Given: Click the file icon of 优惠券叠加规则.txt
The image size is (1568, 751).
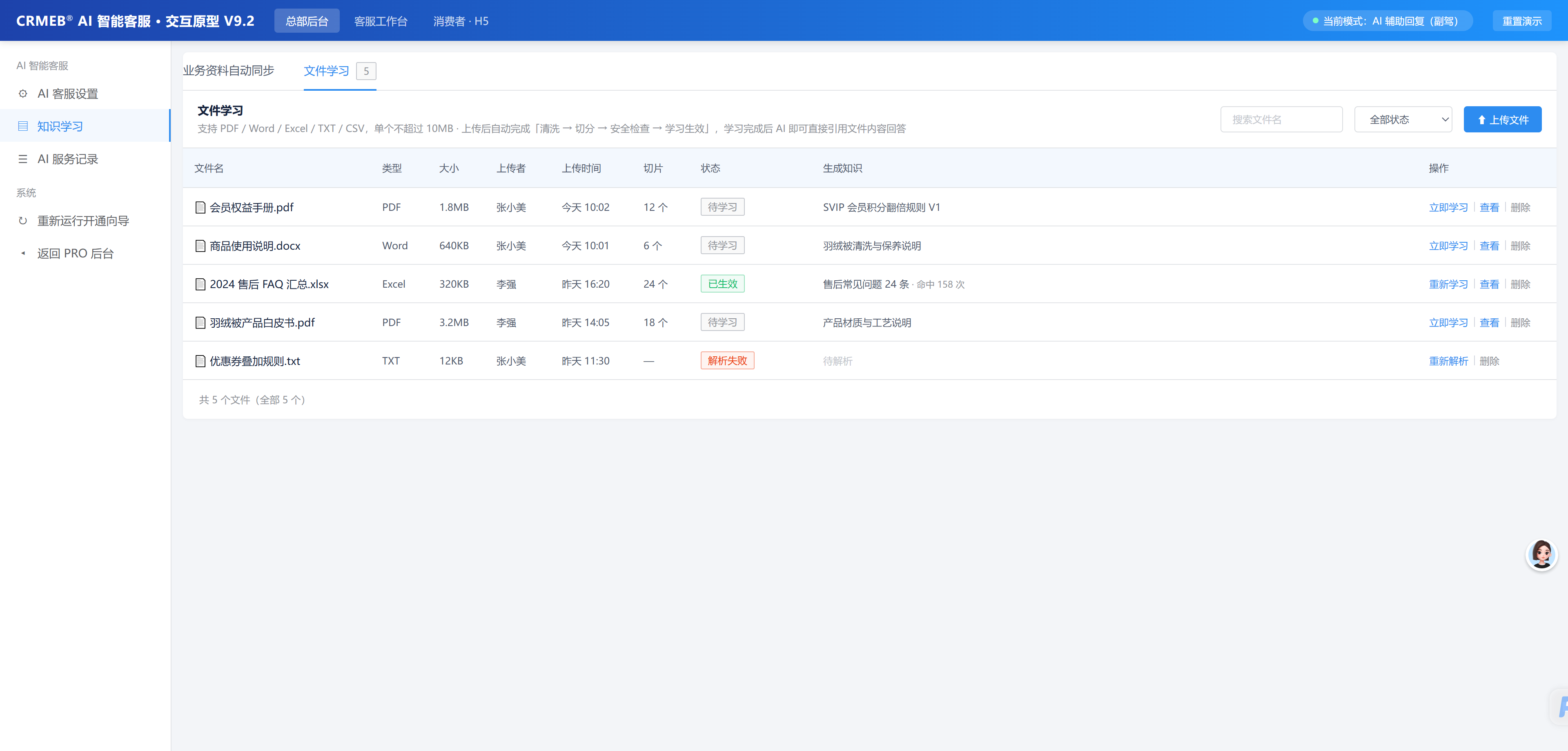Looking at the screenshot, I should tap(200, 361).
